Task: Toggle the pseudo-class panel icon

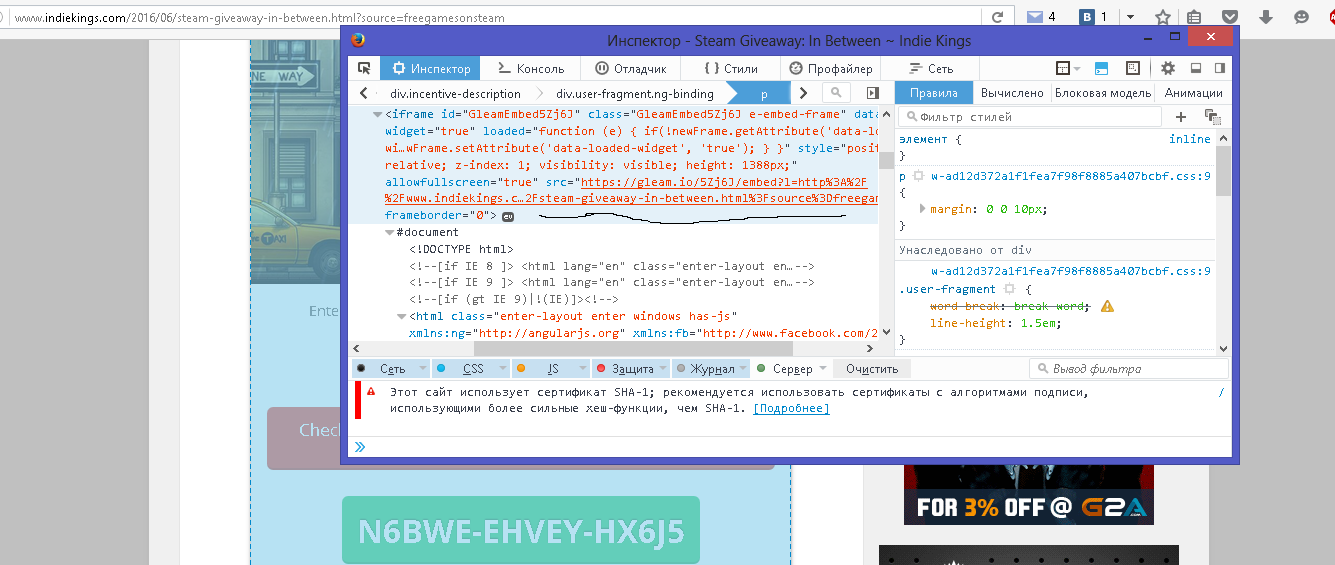Action: pos(1212,117)
